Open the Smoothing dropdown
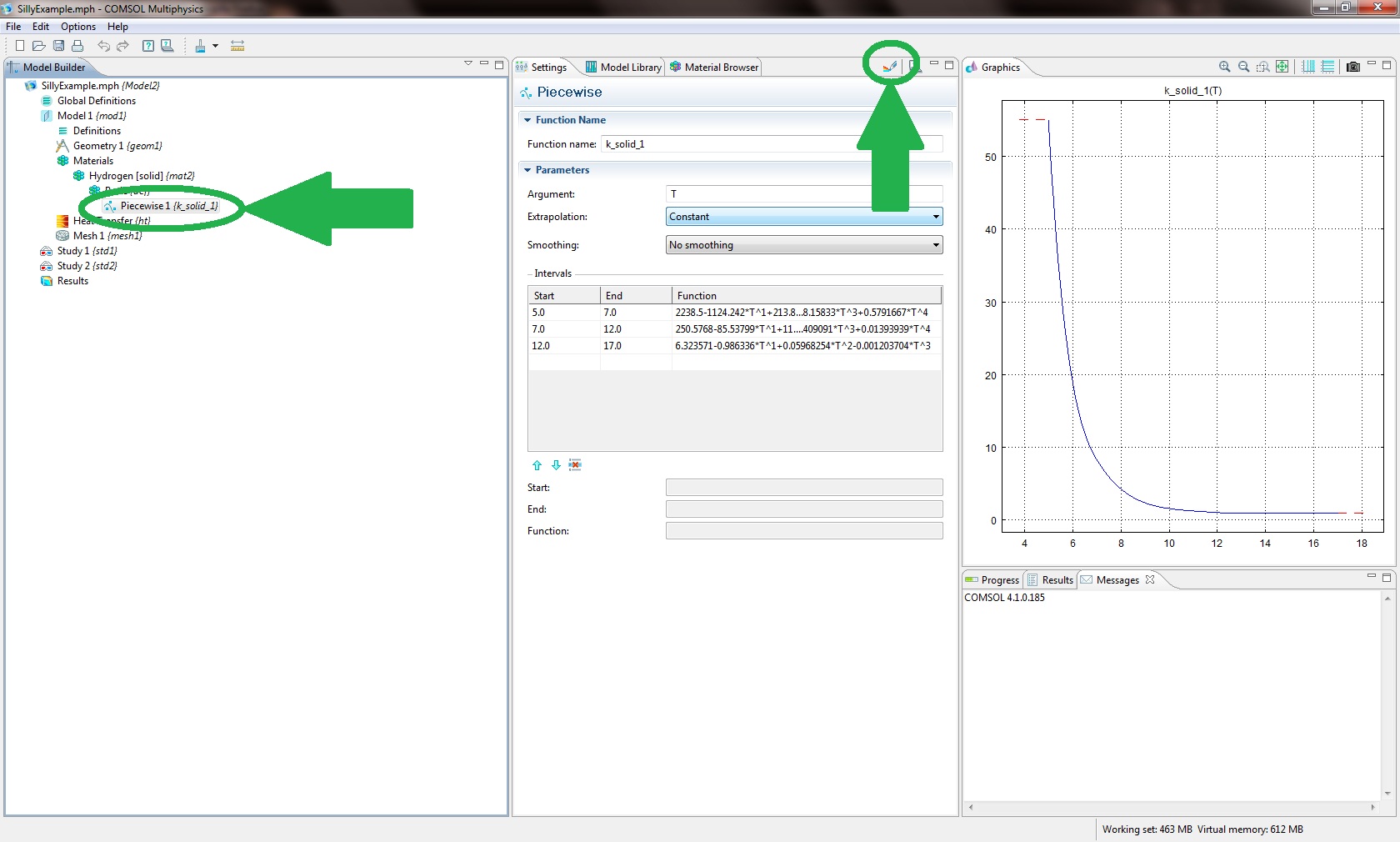 click(x=803, y=245)
